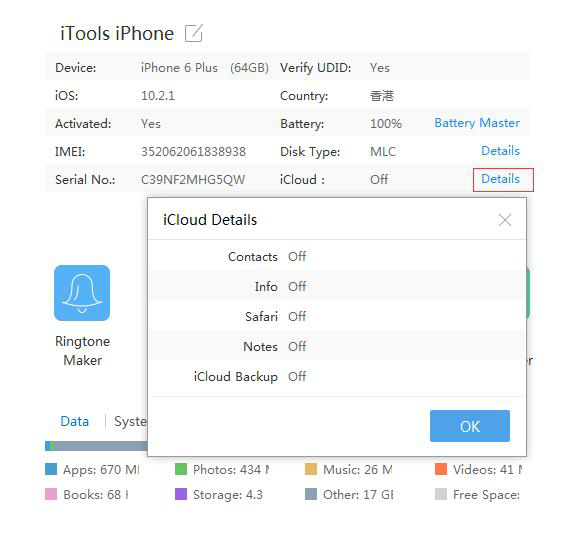Close the iCloud Details dialog with X

click(505, 220)
